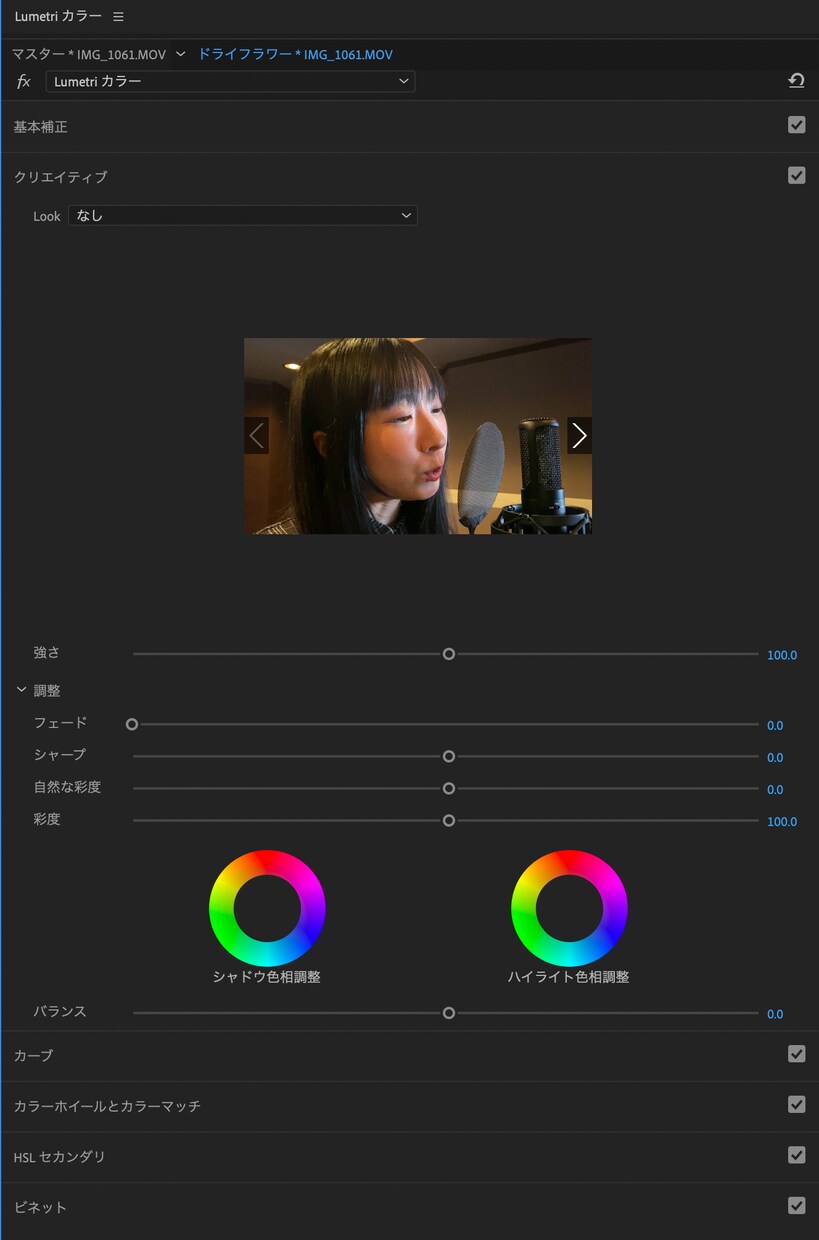Click the 自然な彩度 slider handle
This screenshot has width=819, height=1240.
449,788
